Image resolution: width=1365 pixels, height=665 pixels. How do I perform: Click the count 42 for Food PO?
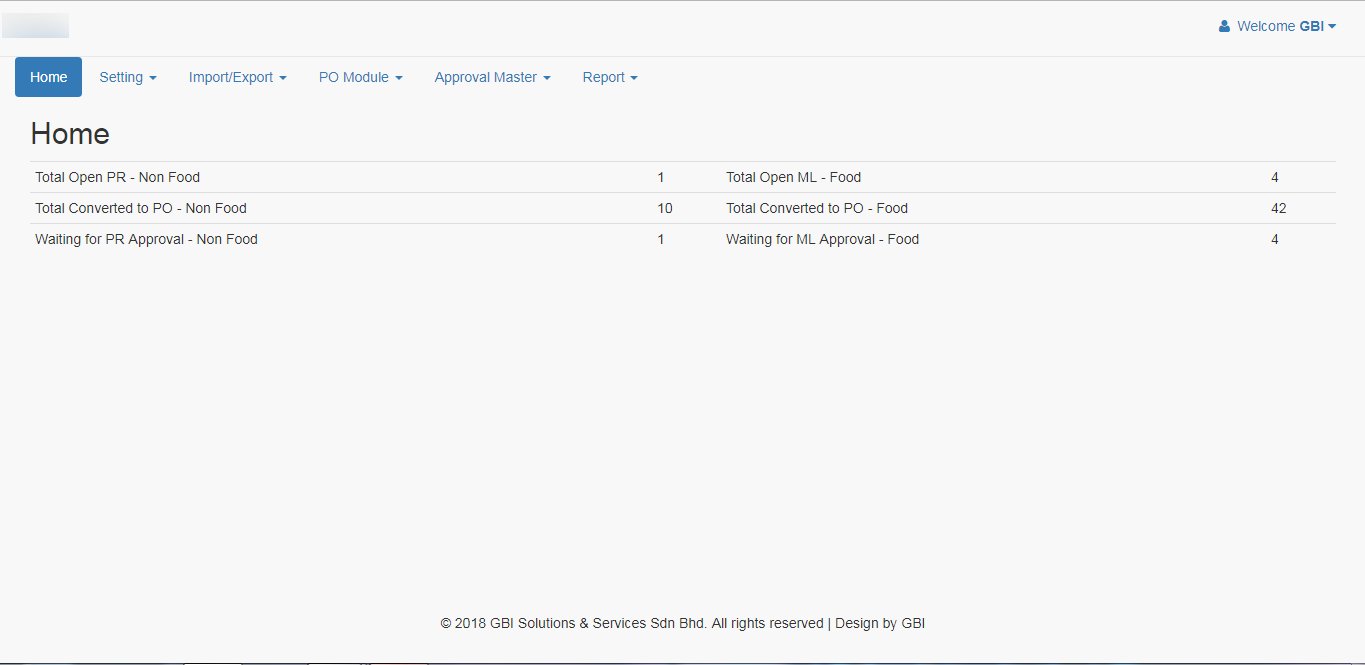[x=1278, y=208]
